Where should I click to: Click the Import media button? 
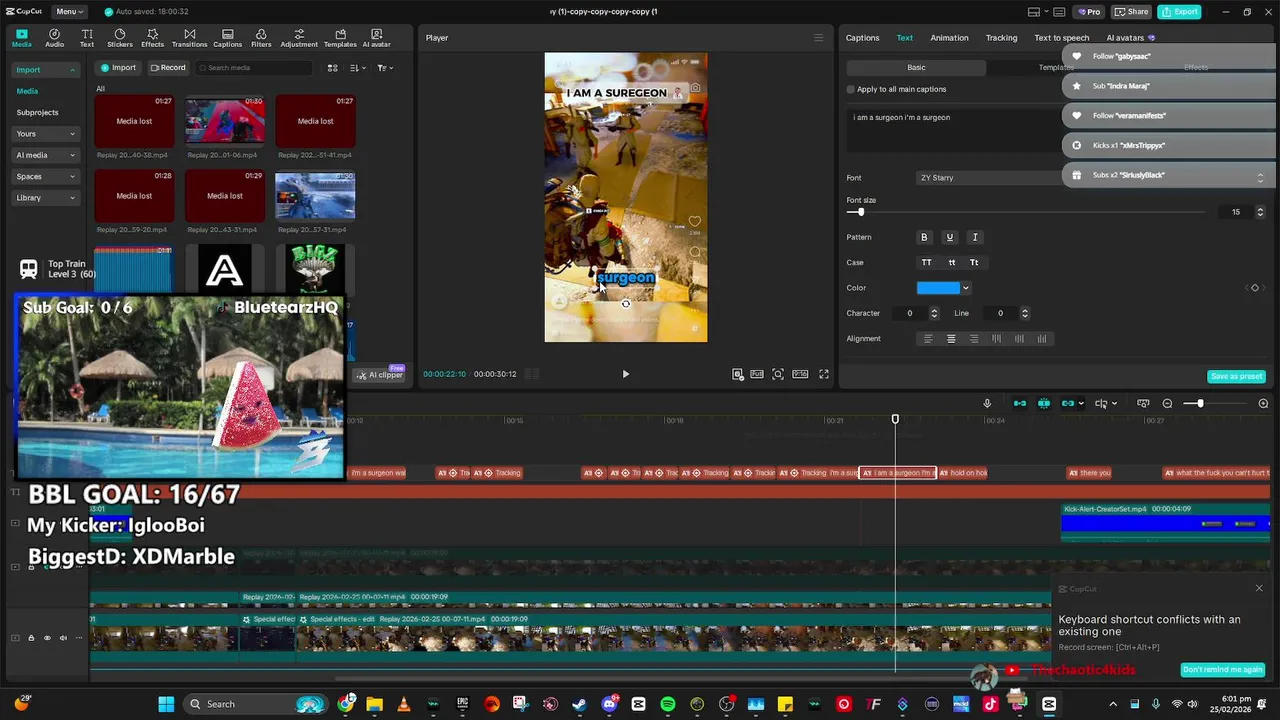click(x=118, y=68)
